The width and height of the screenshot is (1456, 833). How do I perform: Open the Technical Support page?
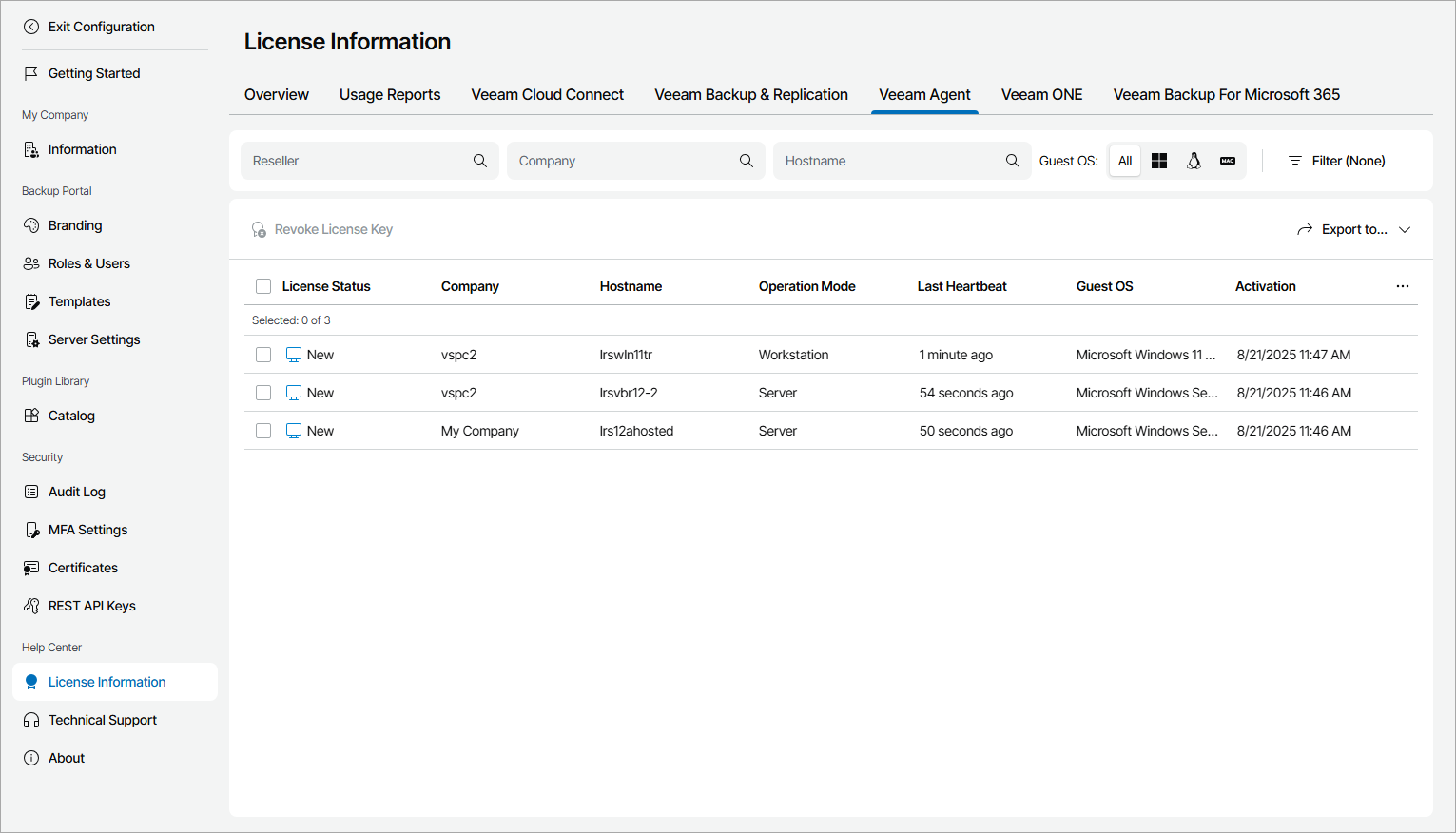click(103, 720)
